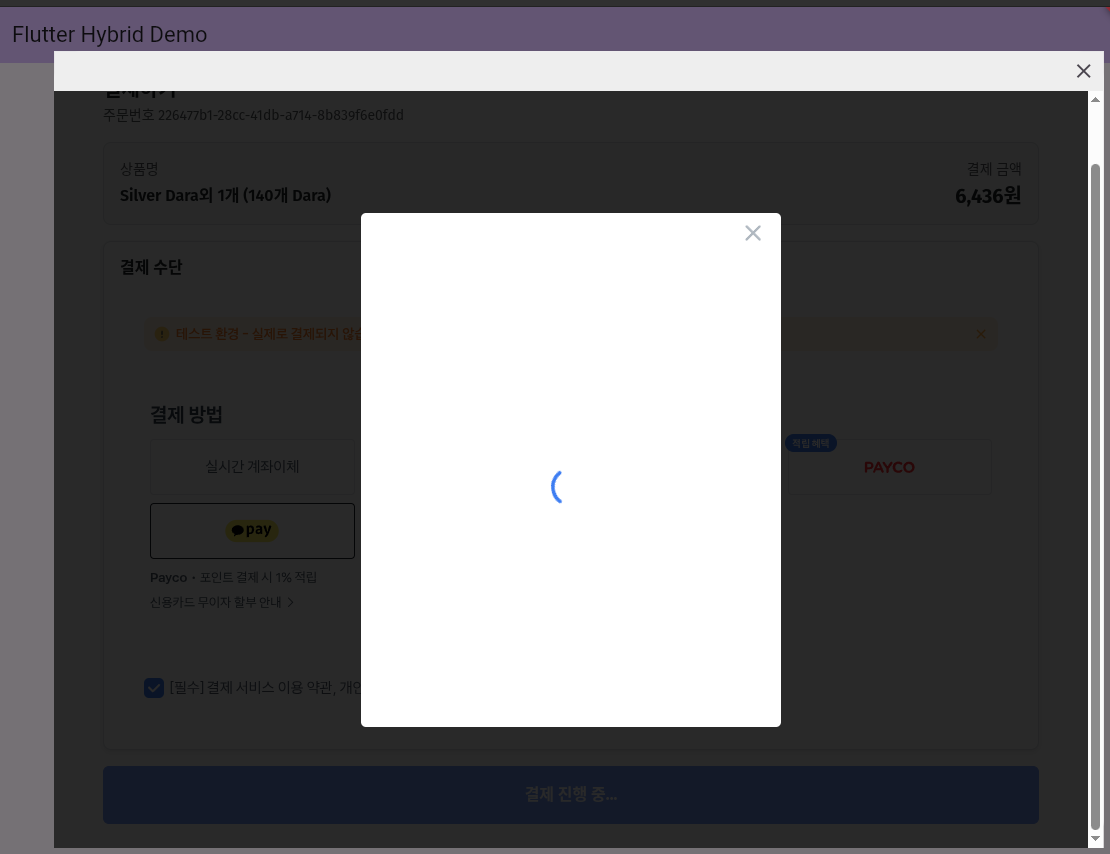This screenshot has width=1110, height=854.
Task: Open 신용카드 무이자 할부 안내 link
Action: [222, 602]
